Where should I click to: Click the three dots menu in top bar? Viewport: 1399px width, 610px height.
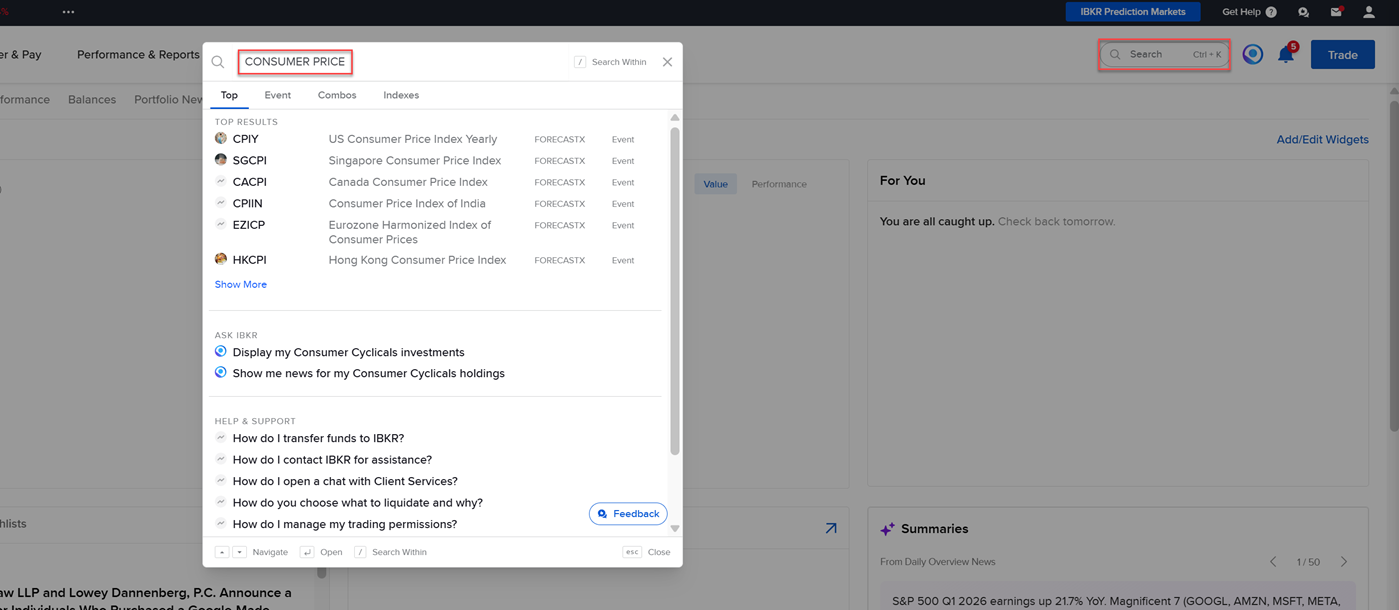tap(68, 12)
